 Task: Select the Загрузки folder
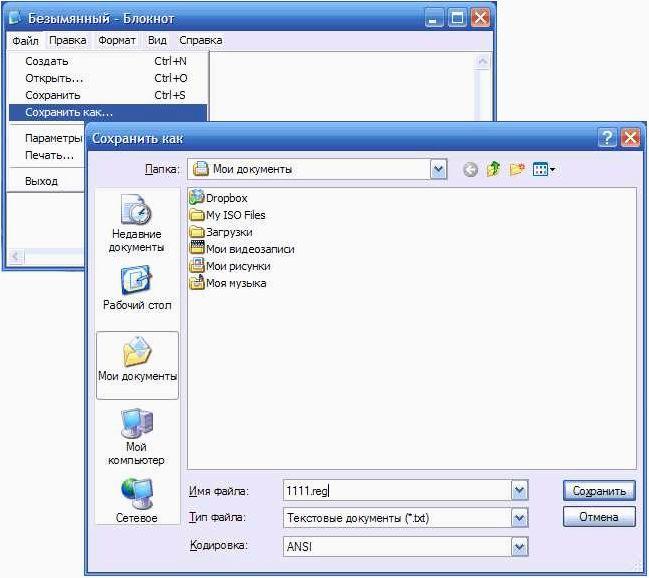tap(221, 232)
